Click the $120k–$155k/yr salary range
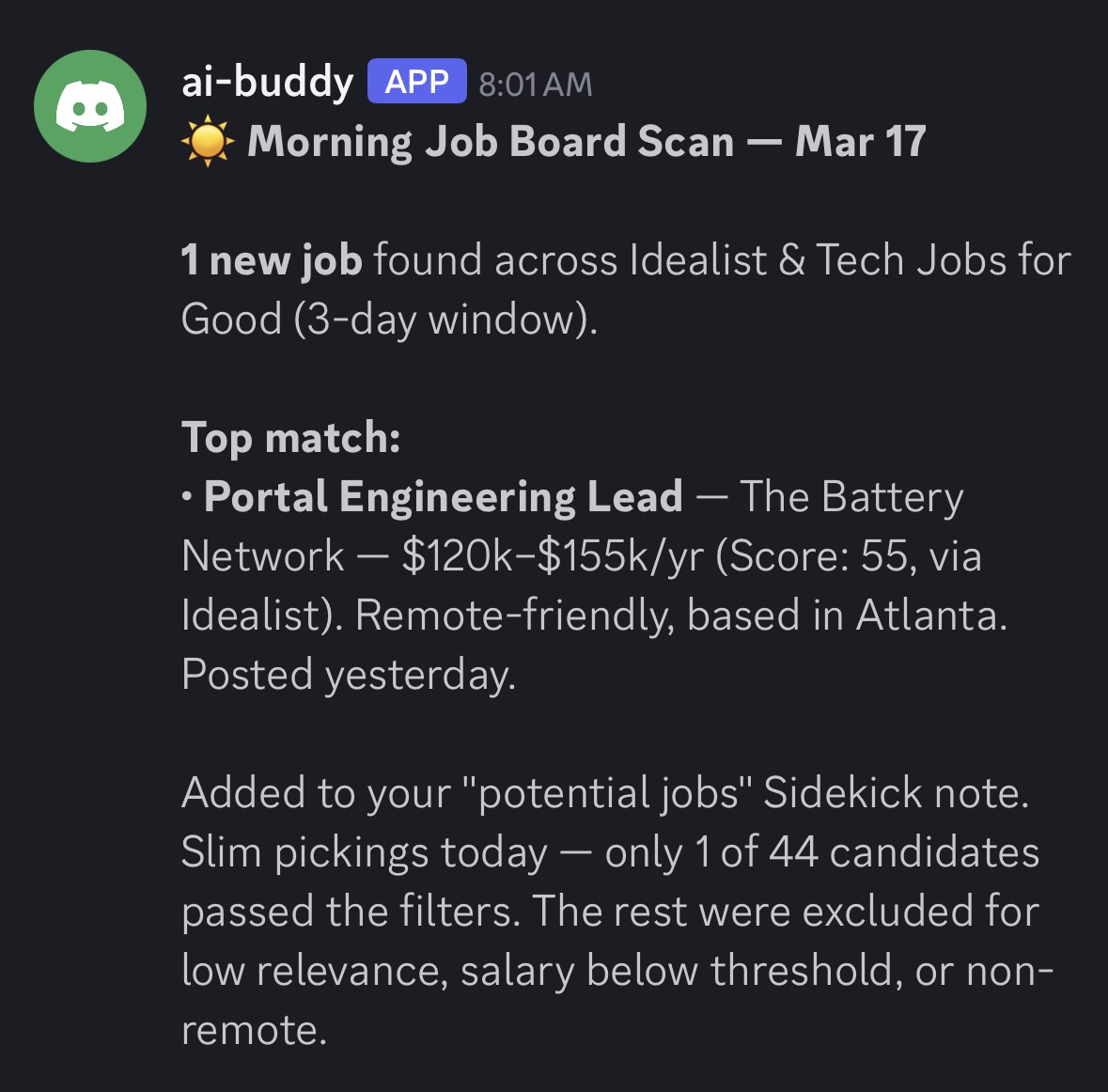This screenshot has width=1108, height=1092. [553, 556]
